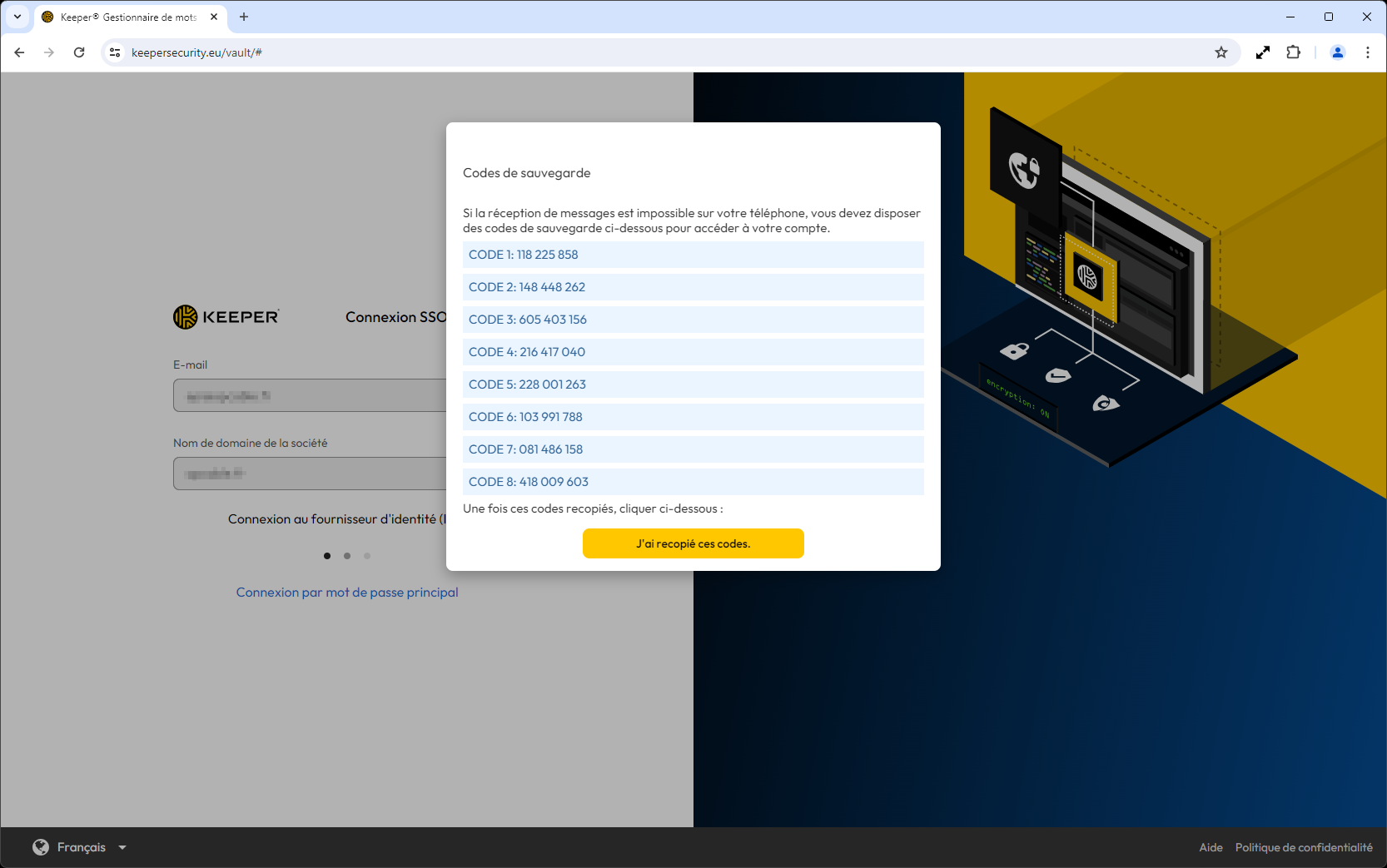Screen dimensions: 1387x868
Task: Confirm with "J'ai recopié ces codes." button
Action: pyautogui.click(x=693, y=543)
